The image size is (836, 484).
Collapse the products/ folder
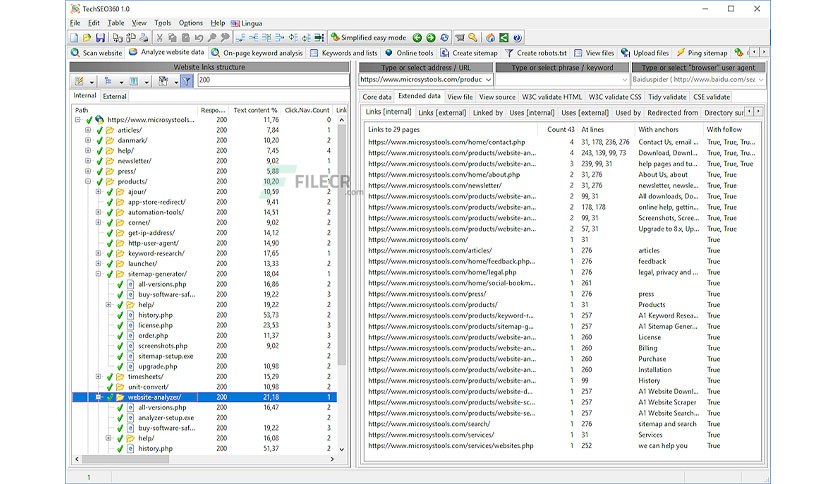[88, 181]
